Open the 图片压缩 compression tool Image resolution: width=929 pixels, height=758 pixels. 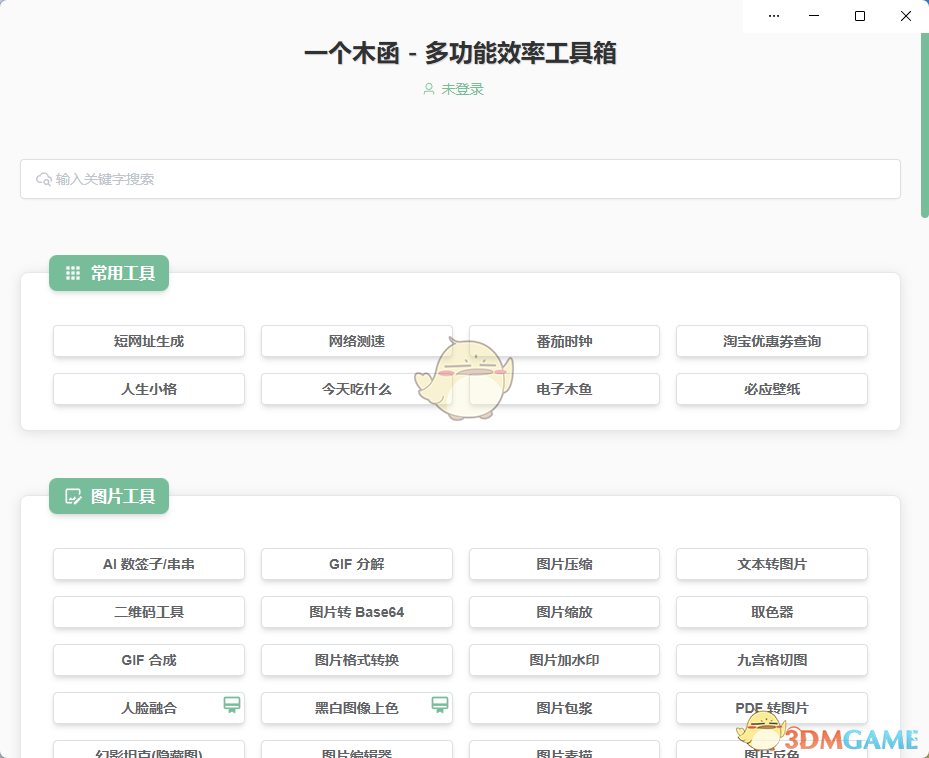564,564
